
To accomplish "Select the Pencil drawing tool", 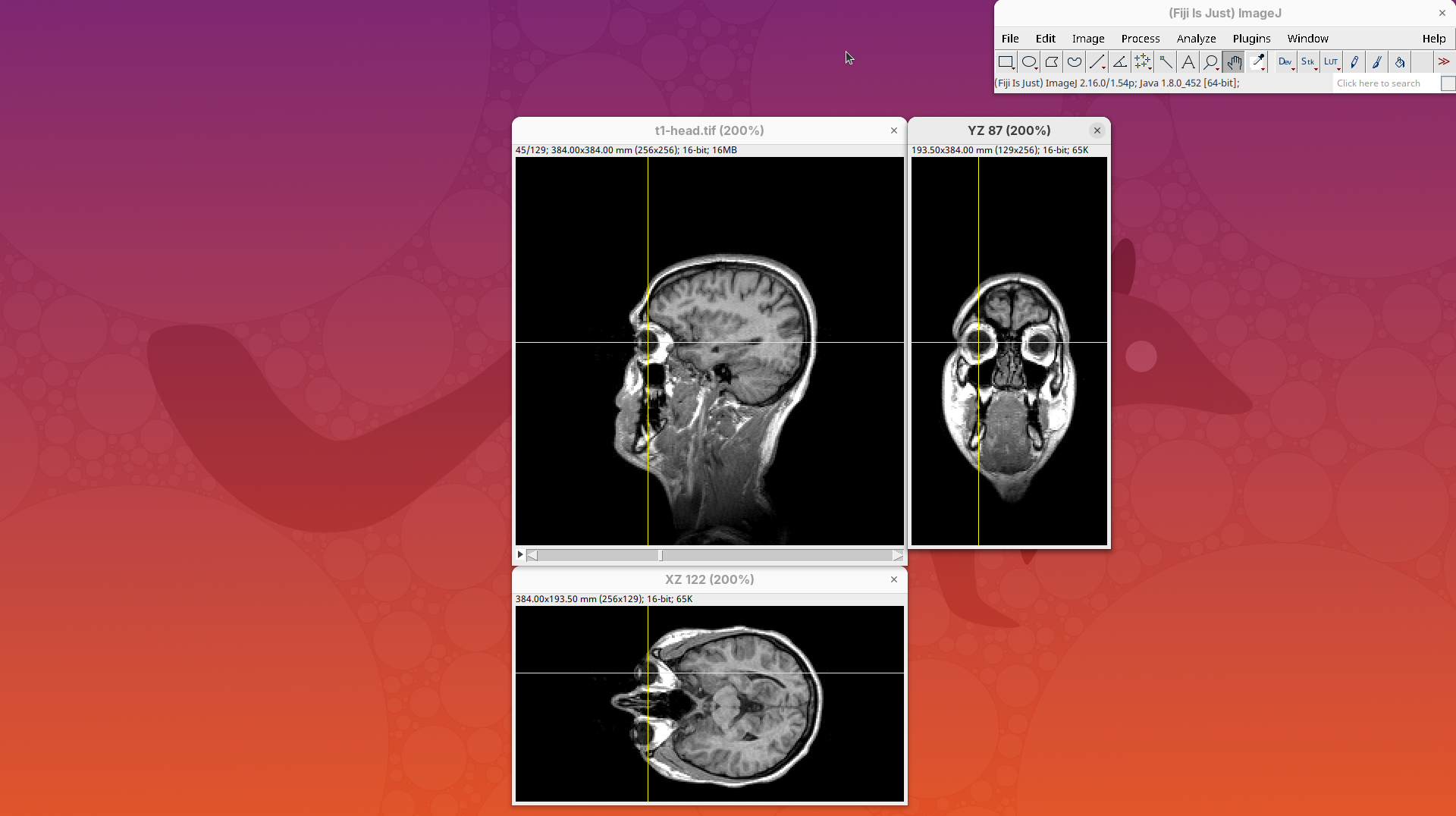I will click(x=1354, y=62).
